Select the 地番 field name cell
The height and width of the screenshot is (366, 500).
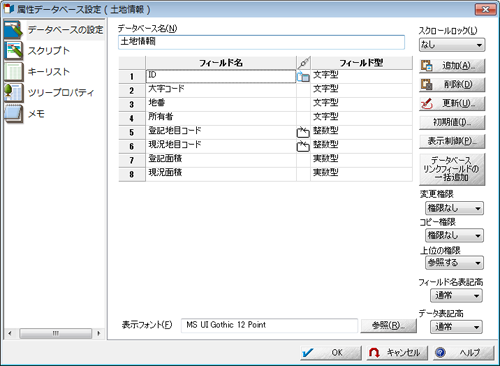coord(221,104)
